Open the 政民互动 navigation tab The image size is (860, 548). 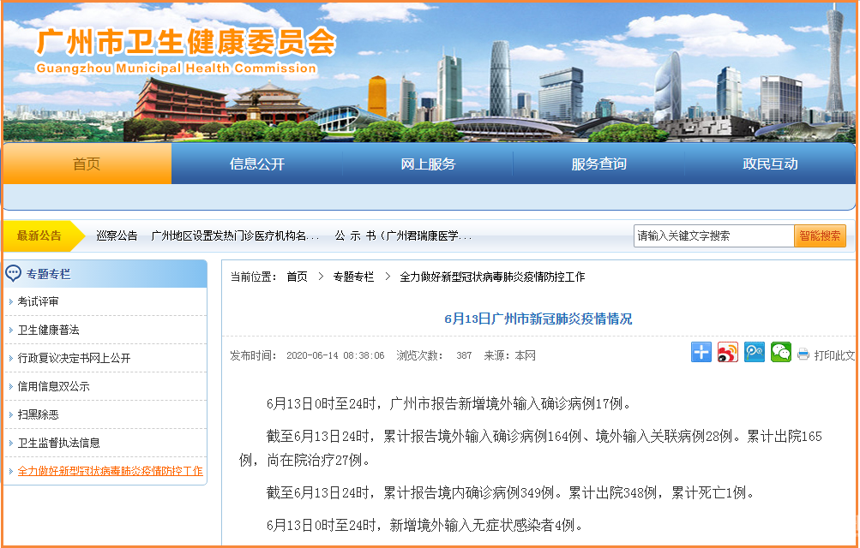770,163
